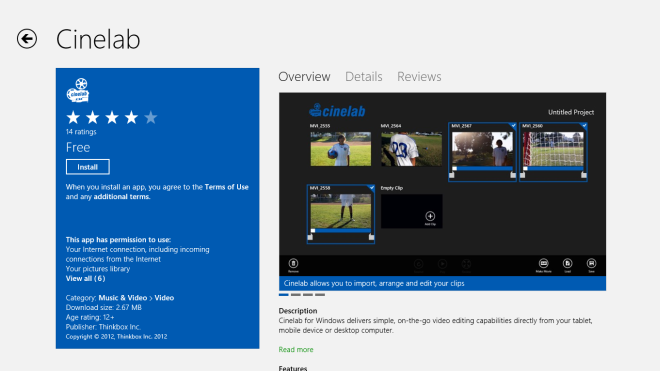Expand permissions with View all (6)

[x=85, y=278]
